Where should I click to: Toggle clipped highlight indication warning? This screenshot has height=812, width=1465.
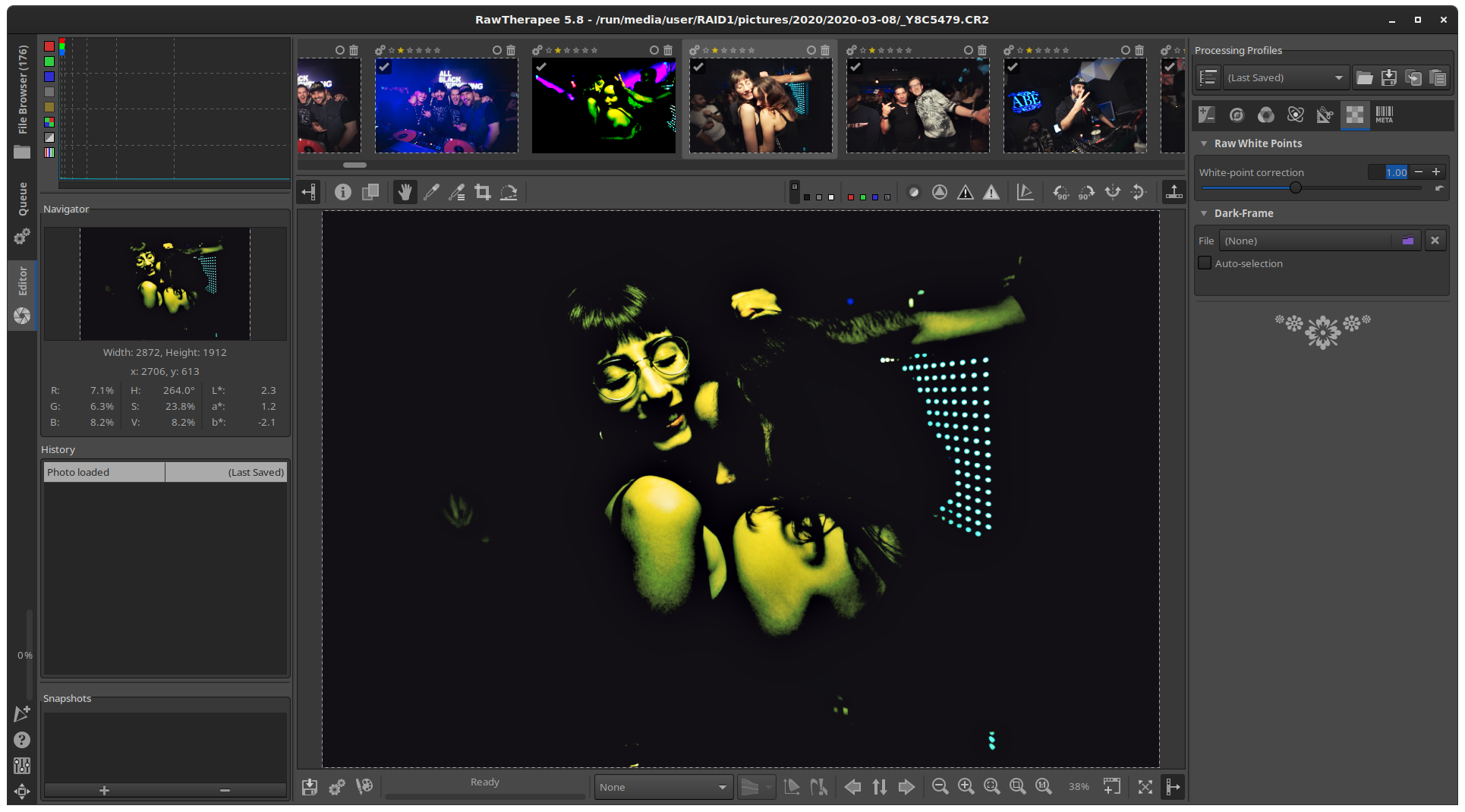[991, 193]
